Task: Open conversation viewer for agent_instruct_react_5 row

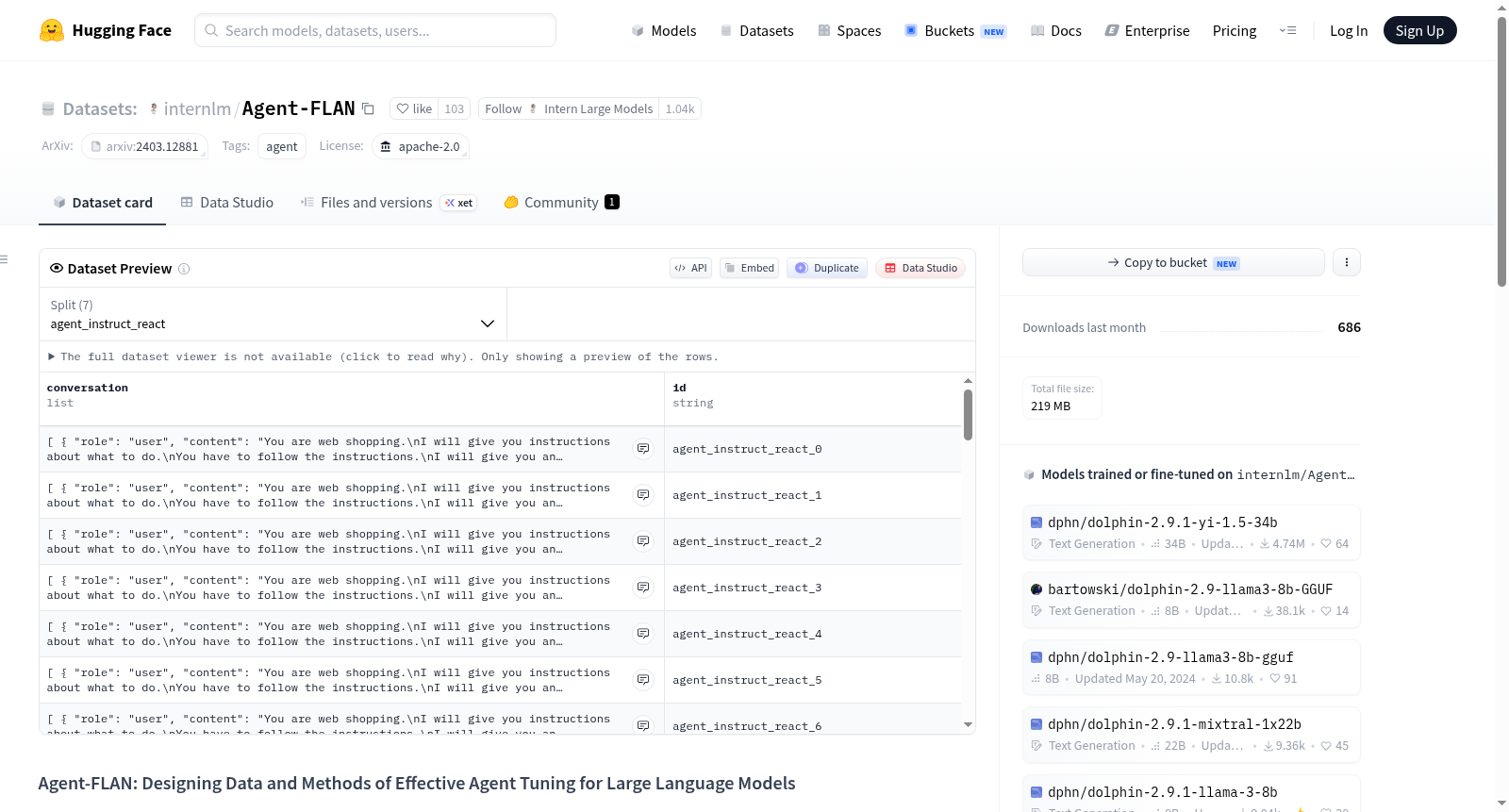Action: (x=643, y=680)
